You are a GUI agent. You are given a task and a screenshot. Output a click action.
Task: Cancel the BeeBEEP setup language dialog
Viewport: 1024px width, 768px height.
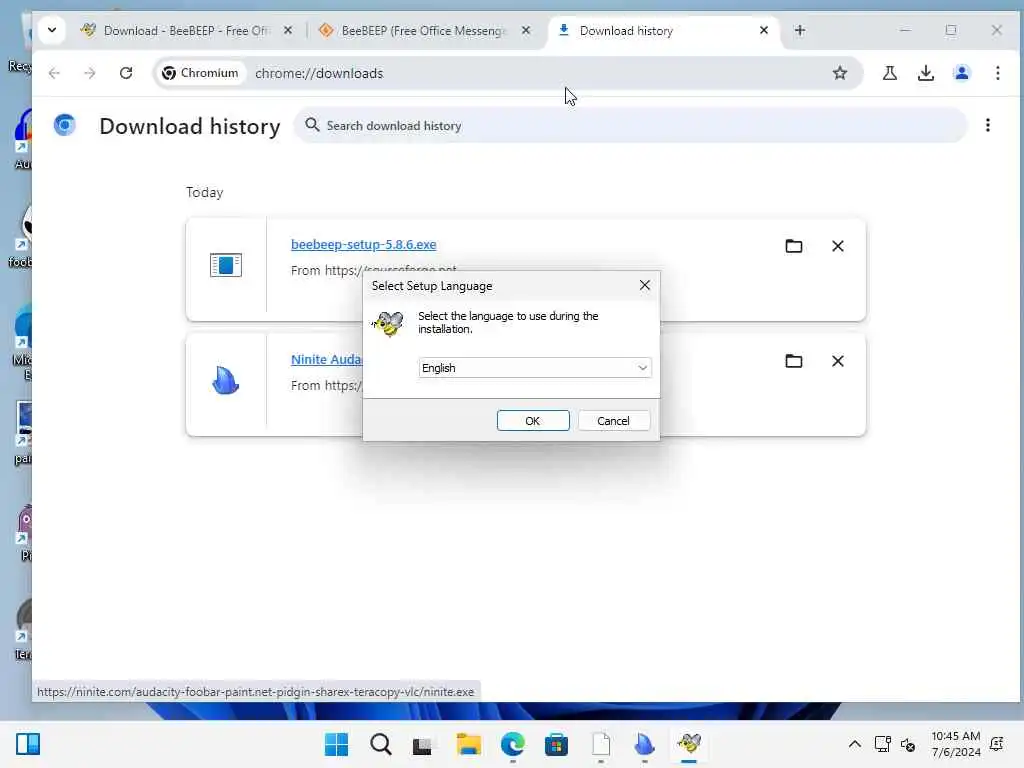(613, 421)
